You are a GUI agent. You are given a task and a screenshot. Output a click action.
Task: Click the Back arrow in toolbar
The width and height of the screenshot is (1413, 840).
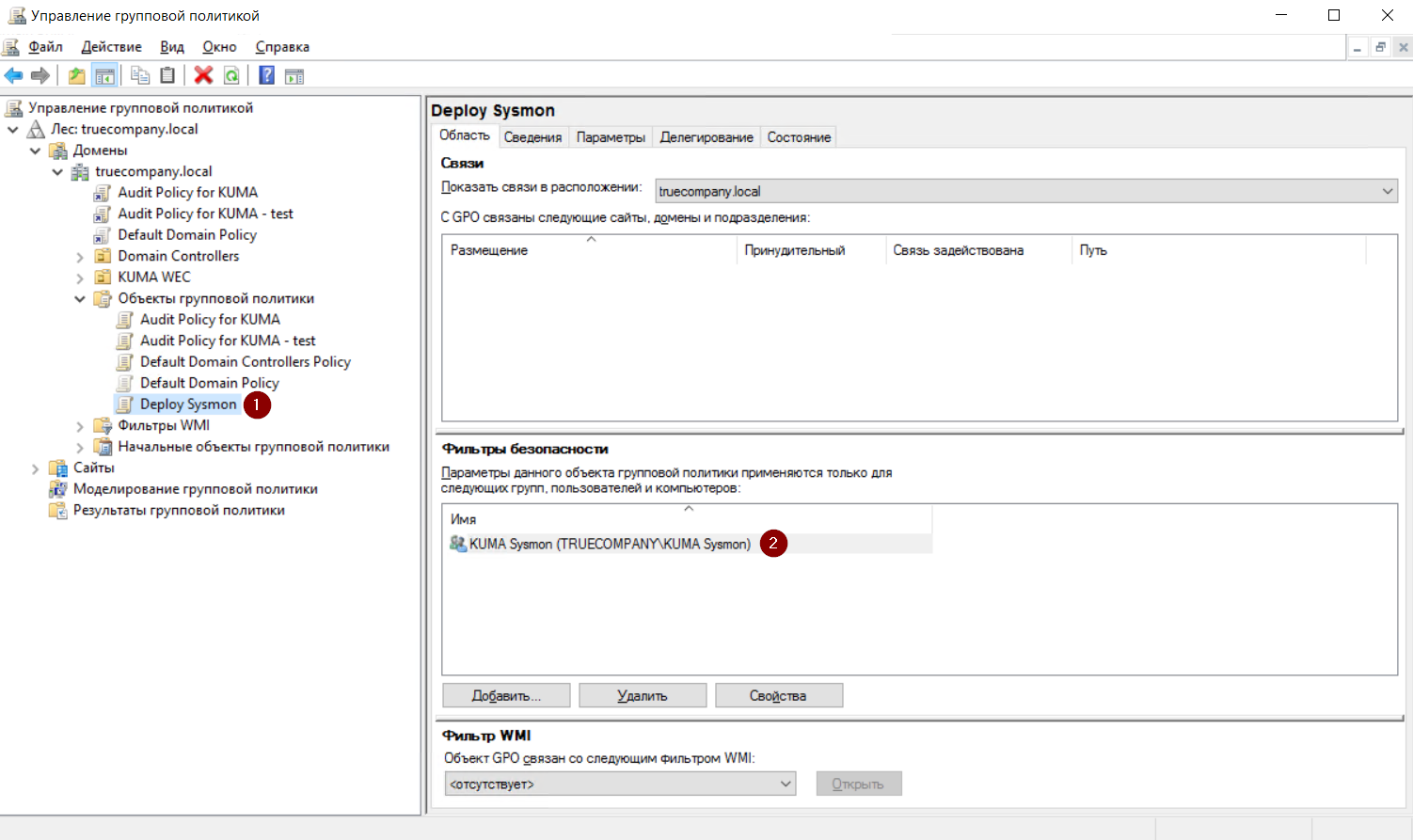coord(13,76)
